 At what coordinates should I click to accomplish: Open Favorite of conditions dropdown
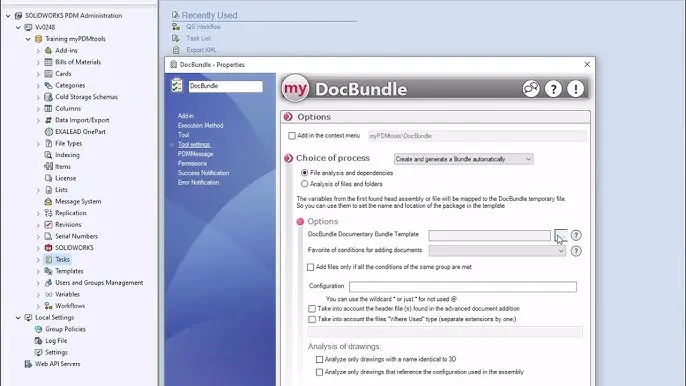(497, 251)
